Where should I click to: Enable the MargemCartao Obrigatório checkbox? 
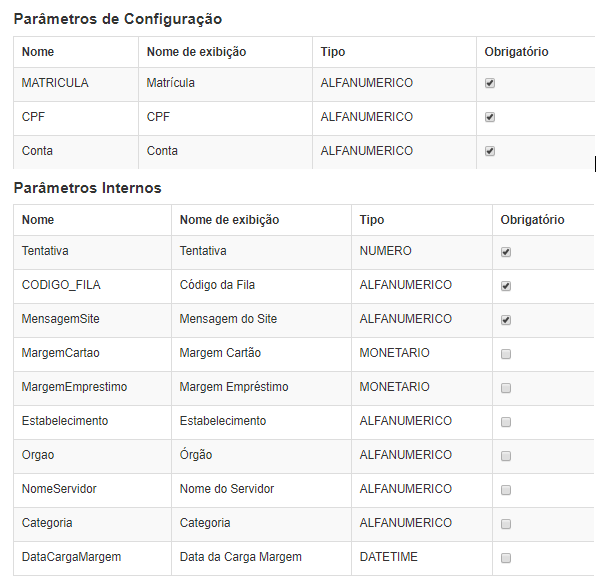click(506, 354)
